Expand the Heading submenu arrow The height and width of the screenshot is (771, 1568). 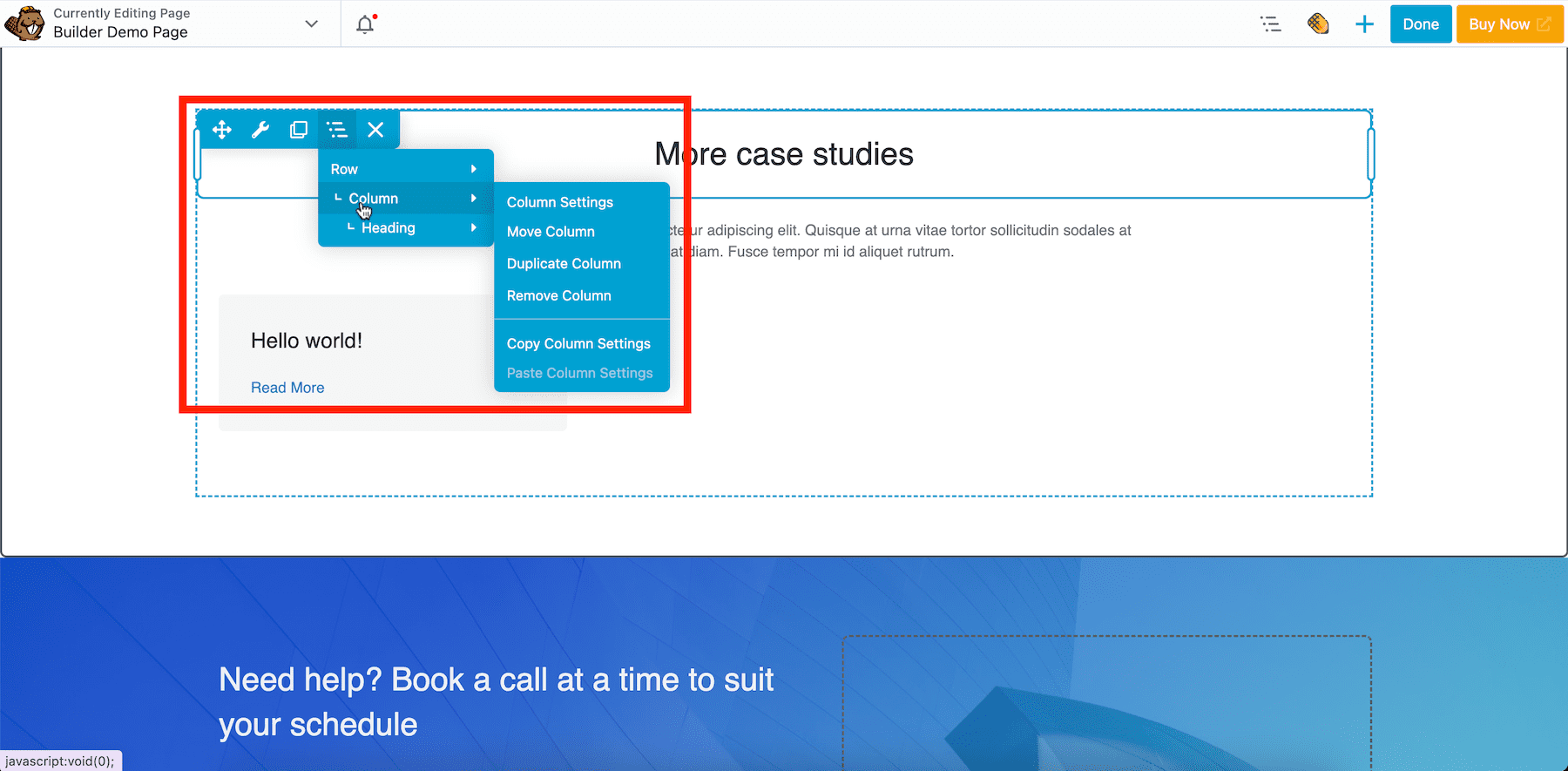[x=474, y=228]
